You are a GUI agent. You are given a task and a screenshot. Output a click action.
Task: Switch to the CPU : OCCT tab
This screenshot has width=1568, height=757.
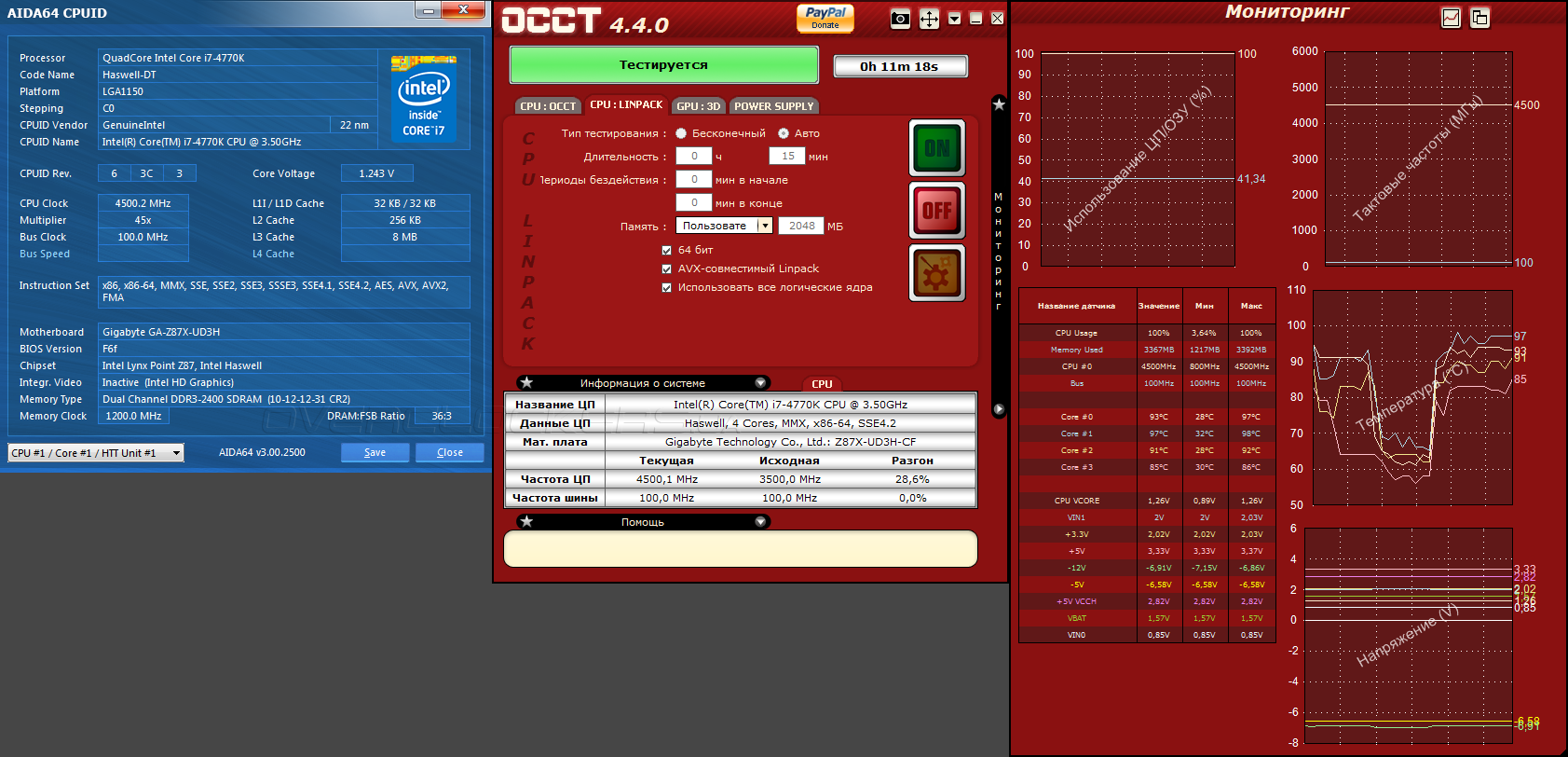point(548,106)
